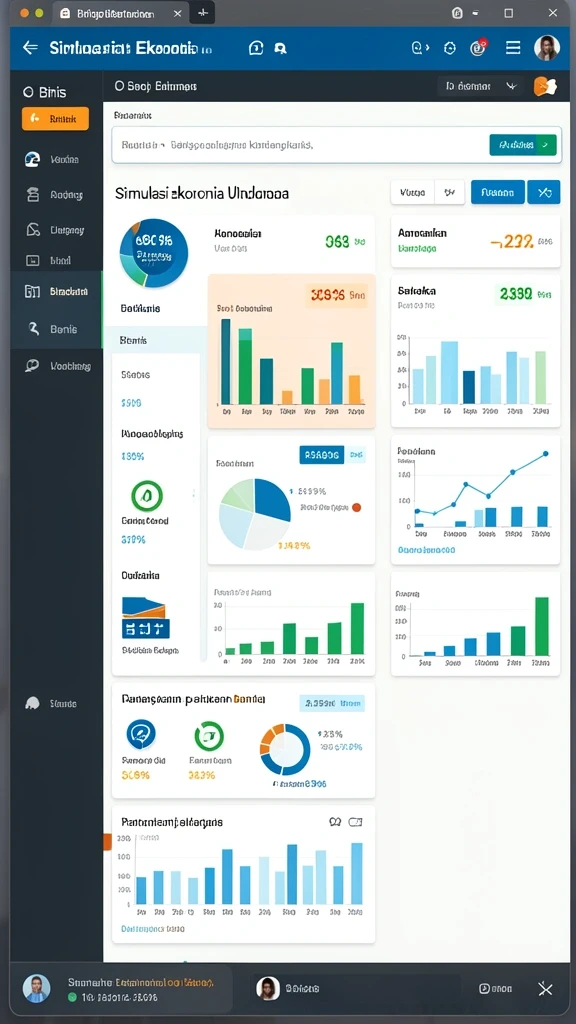Viewport: 576px width, 1024px height.
Task: Open the blue link under the line chart
Action: [x=426, y=550]
